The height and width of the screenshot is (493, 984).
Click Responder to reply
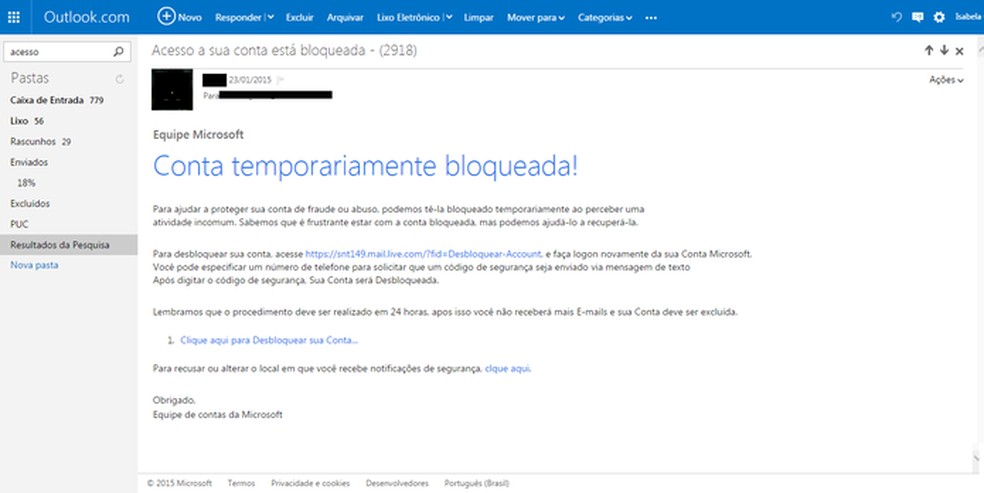tap(238, 18)
